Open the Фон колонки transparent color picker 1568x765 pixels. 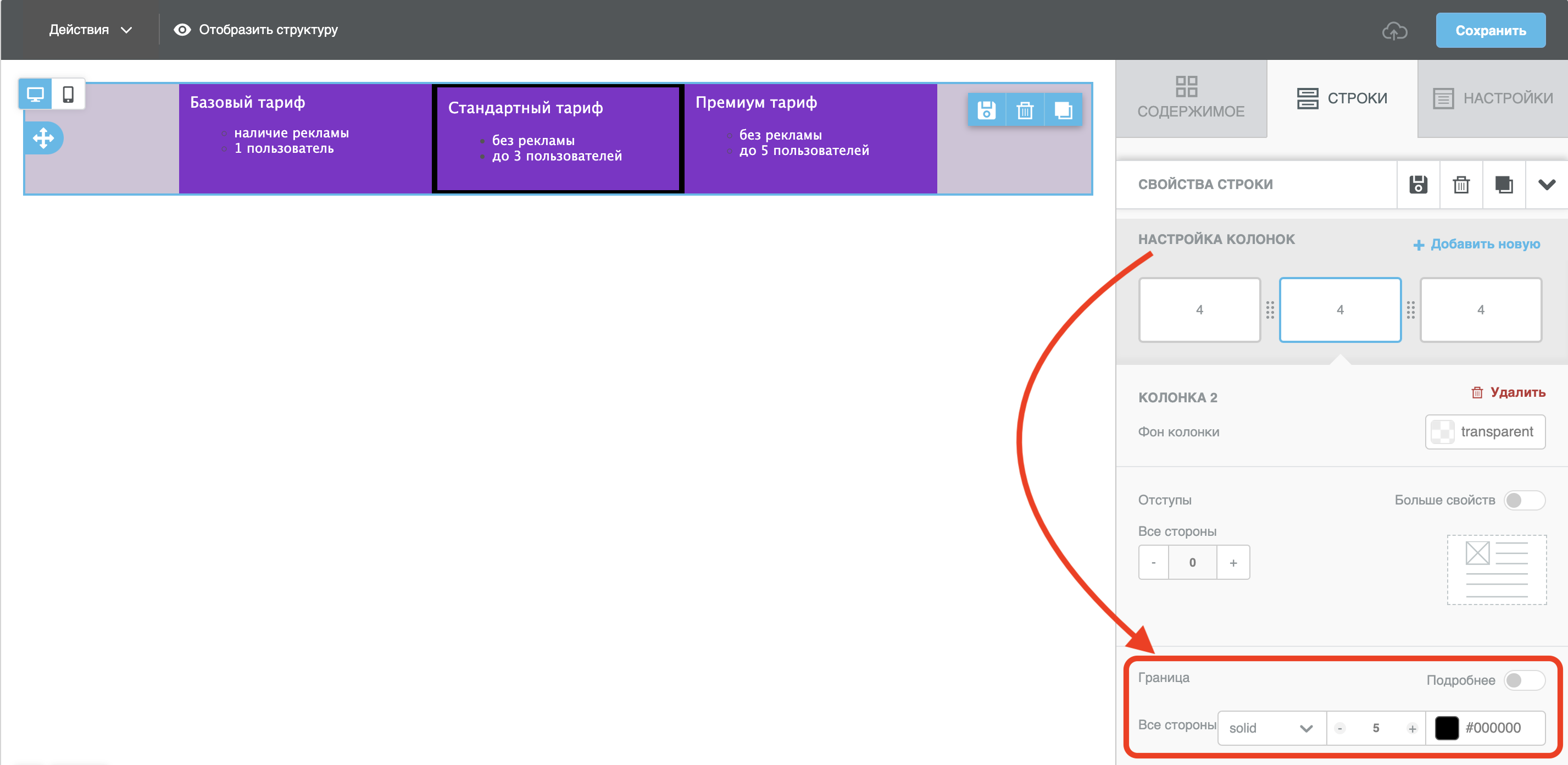(x=1484, y=432)
